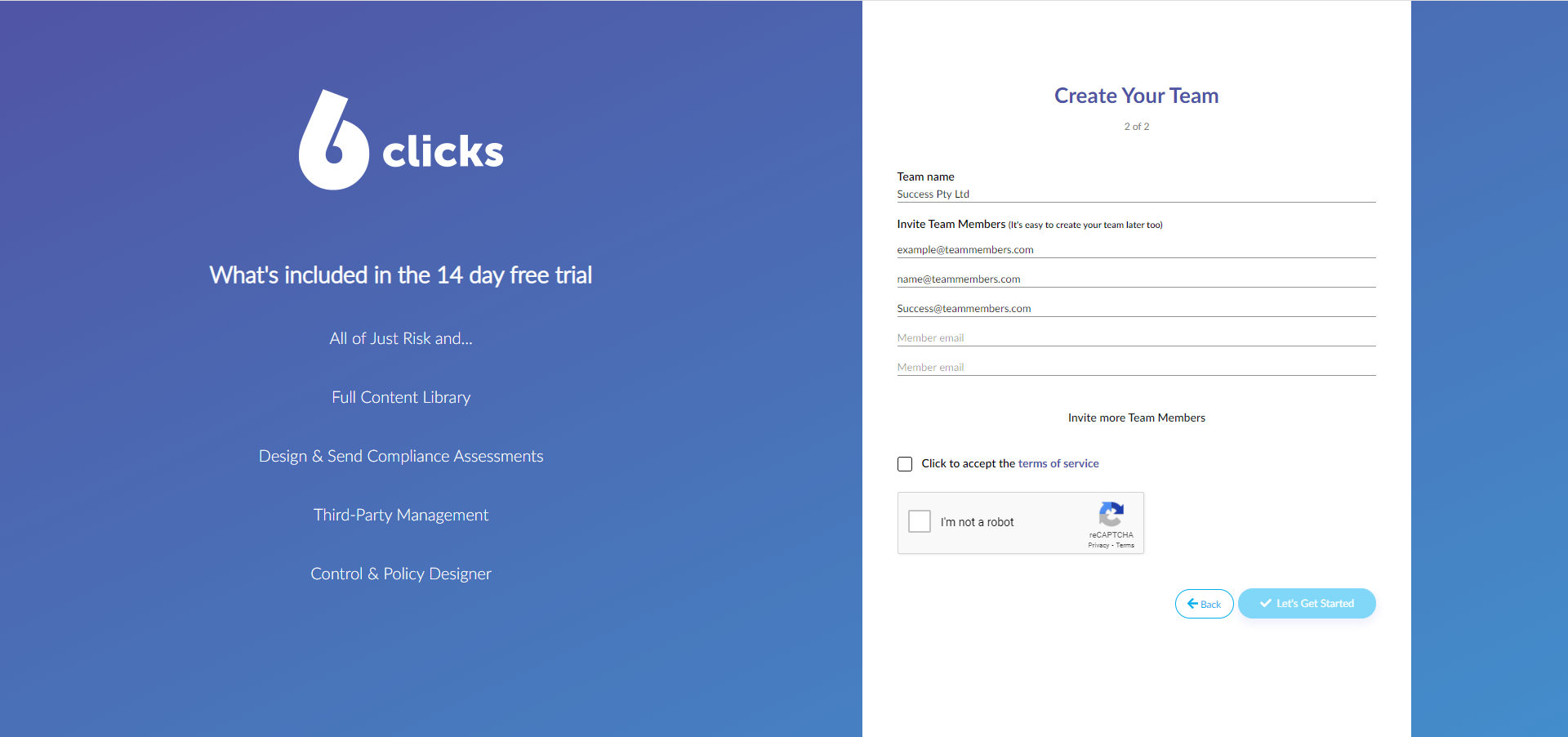Tick the terms of service checkbox
The height and width of the screenshot is (737, 1568).
[x=905, y=464]
